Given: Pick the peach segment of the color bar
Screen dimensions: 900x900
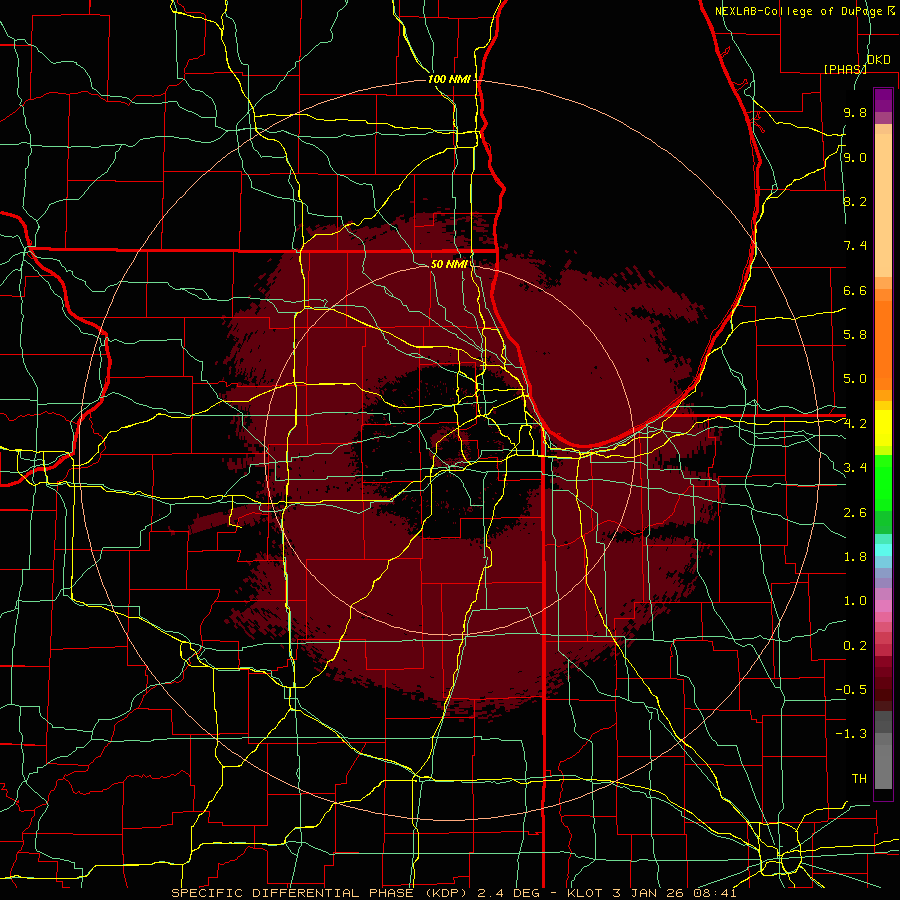Looking at the screenshot, I should click(883, 205).
